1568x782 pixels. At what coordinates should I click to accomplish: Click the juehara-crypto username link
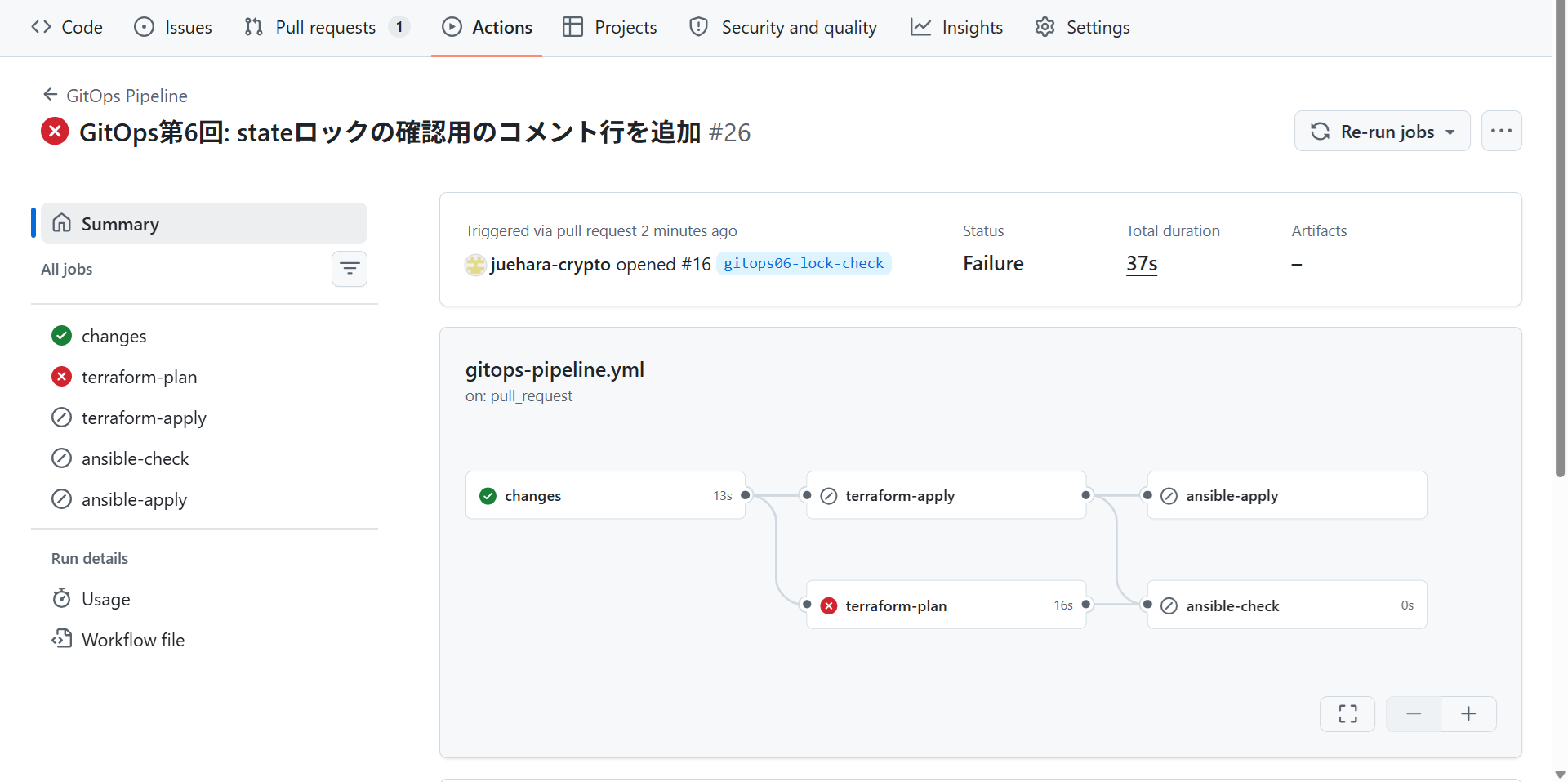(550, 264)
